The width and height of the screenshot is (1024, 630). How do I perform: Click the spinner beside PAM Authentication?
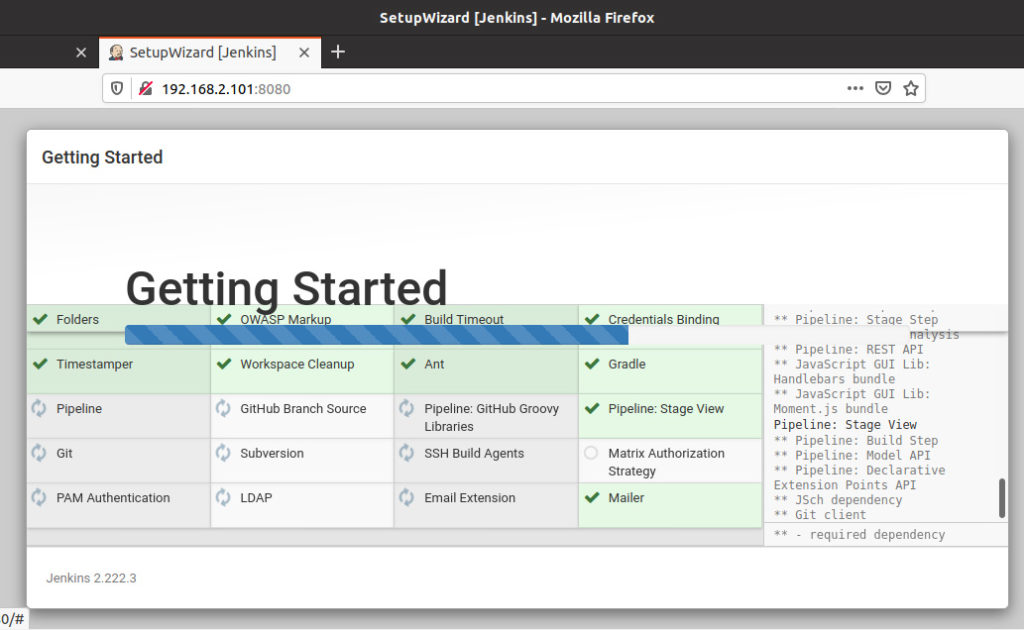click(x=39, y=497)
